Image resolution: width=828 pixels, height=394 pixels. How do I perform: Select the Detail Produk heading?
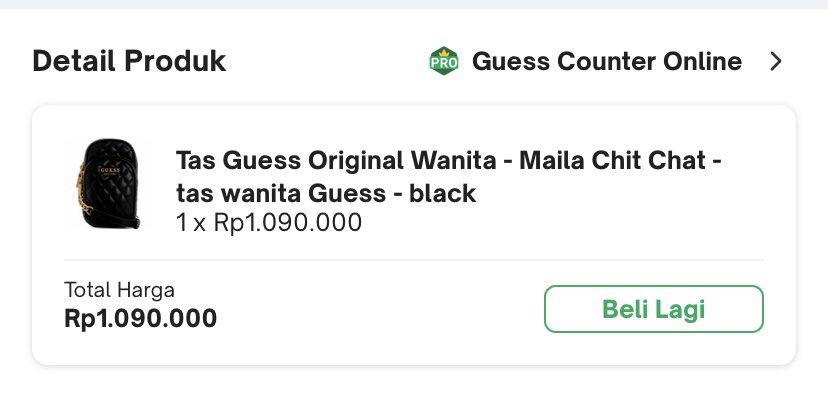pyautogui.click(x=129, y=61)
